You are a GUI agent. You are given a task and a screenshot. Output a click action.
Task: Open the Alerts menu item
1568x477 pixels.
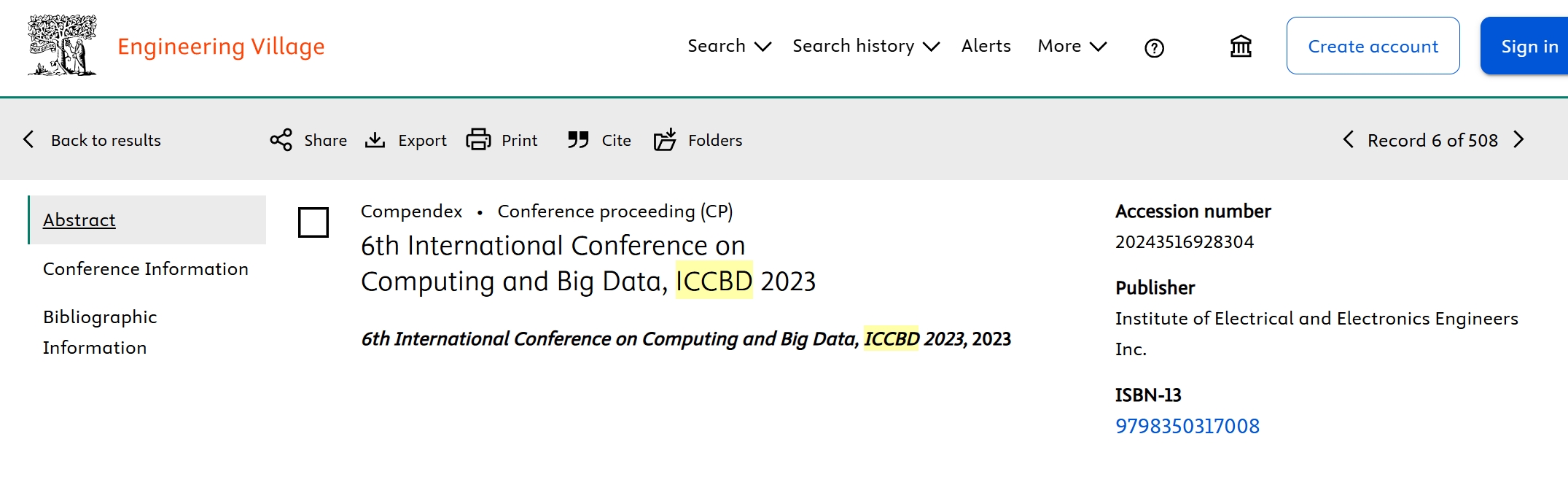pyautogui.click(x=986, y=46)
